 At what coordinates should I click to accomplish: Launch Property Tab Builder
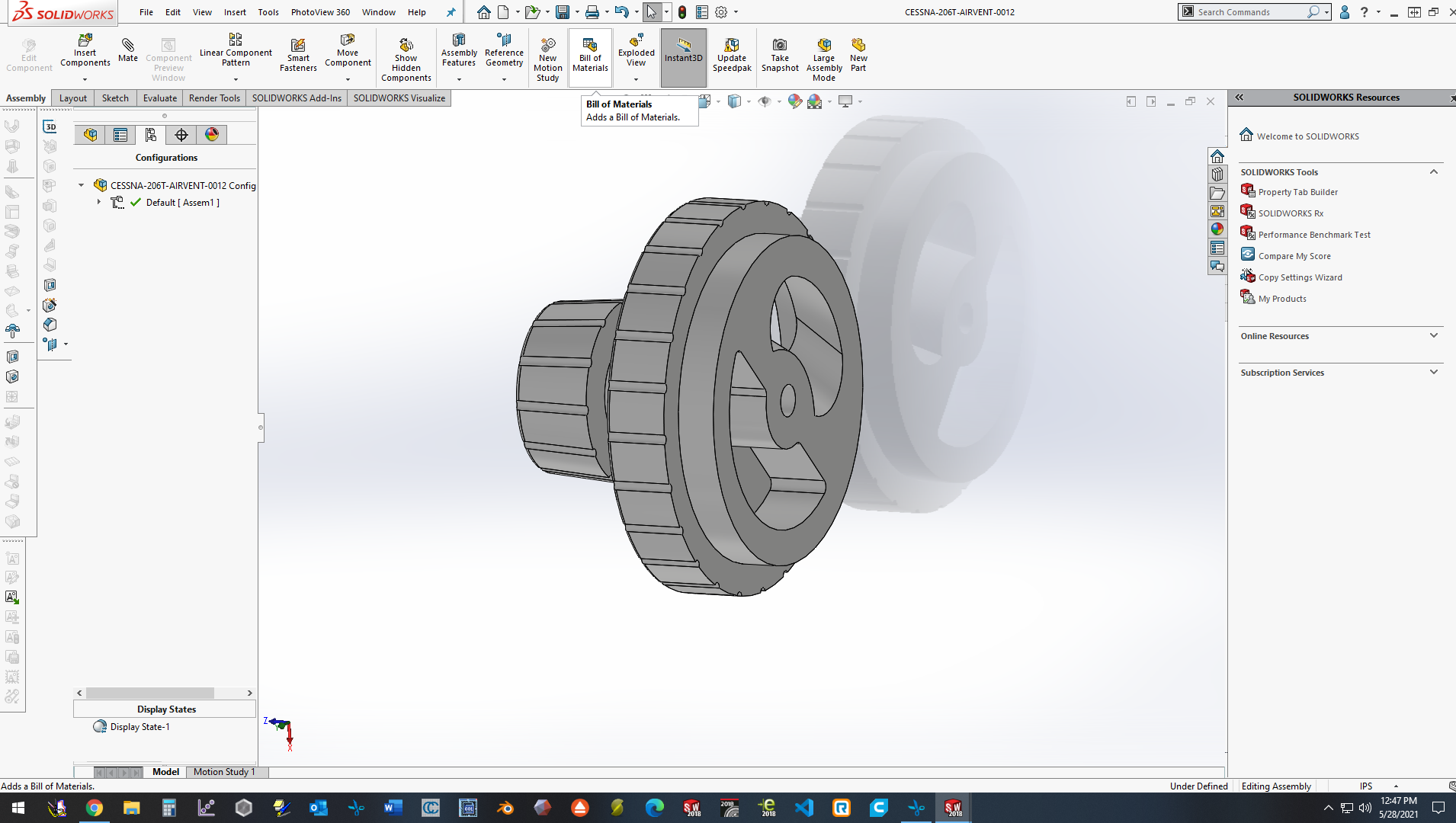[1297, 192]
